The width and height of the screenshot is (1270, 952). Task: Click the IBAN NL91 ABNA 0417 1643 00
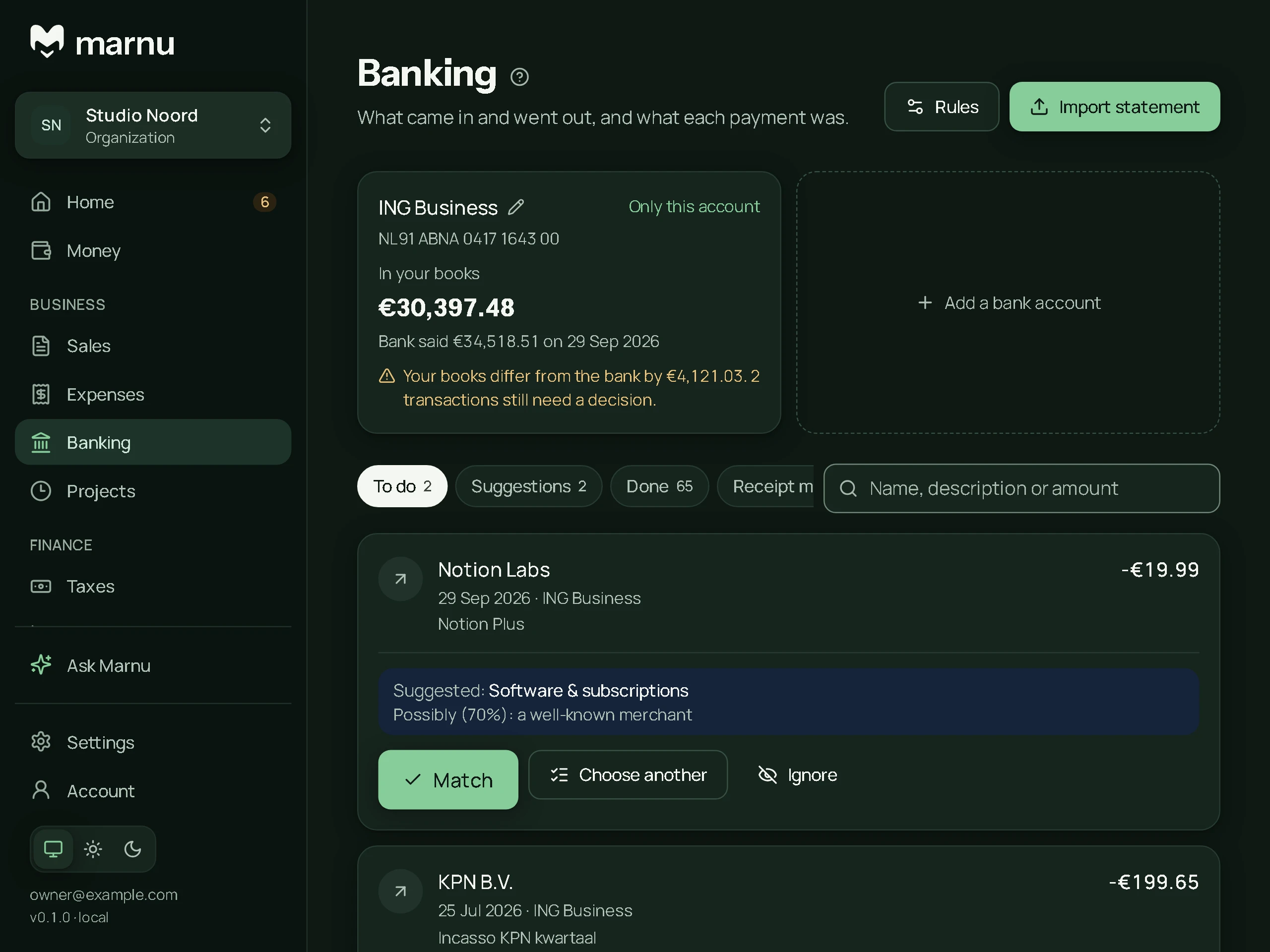(468, 238)
